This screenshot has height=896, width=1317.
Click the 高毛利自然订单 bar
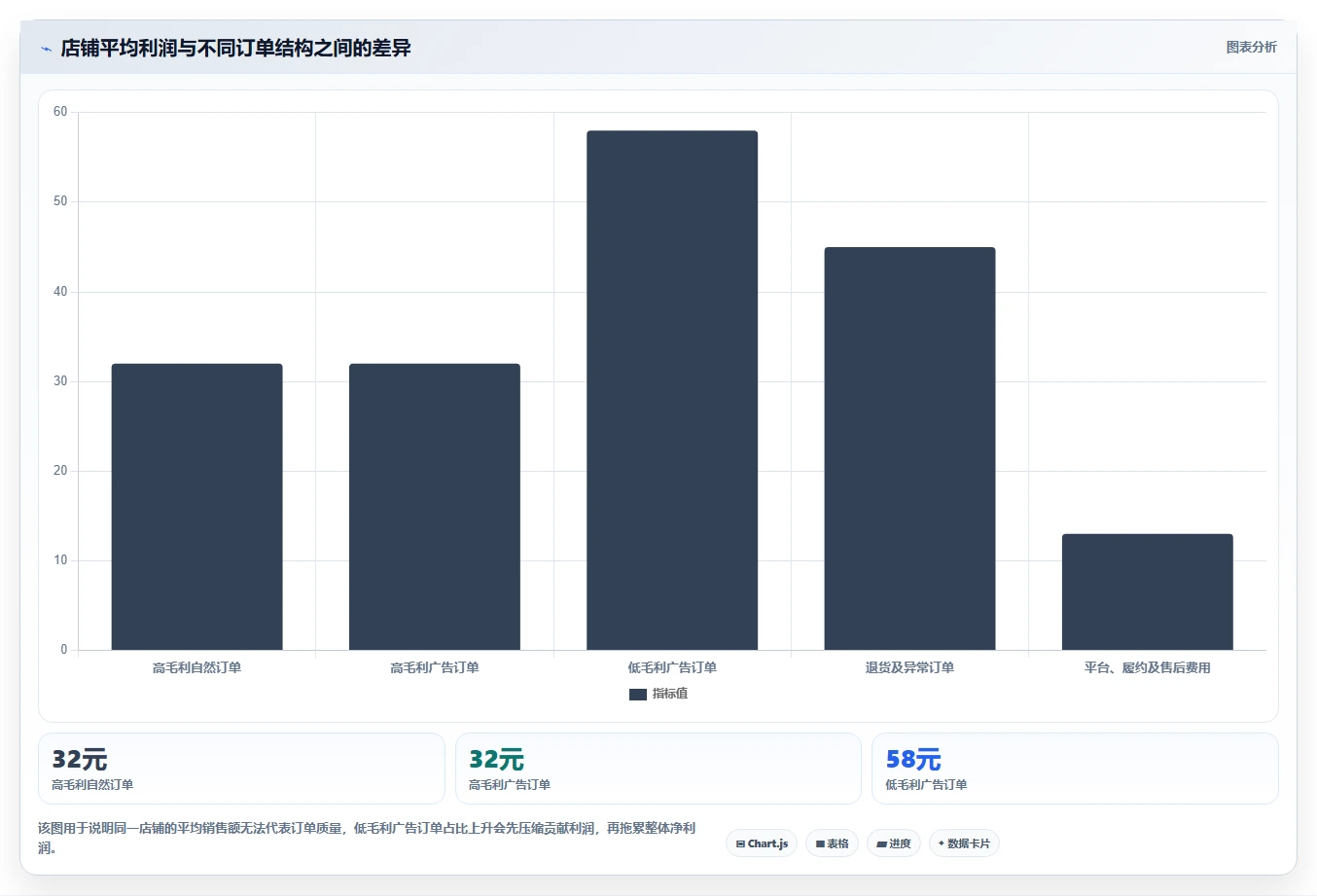click(196, 507)
